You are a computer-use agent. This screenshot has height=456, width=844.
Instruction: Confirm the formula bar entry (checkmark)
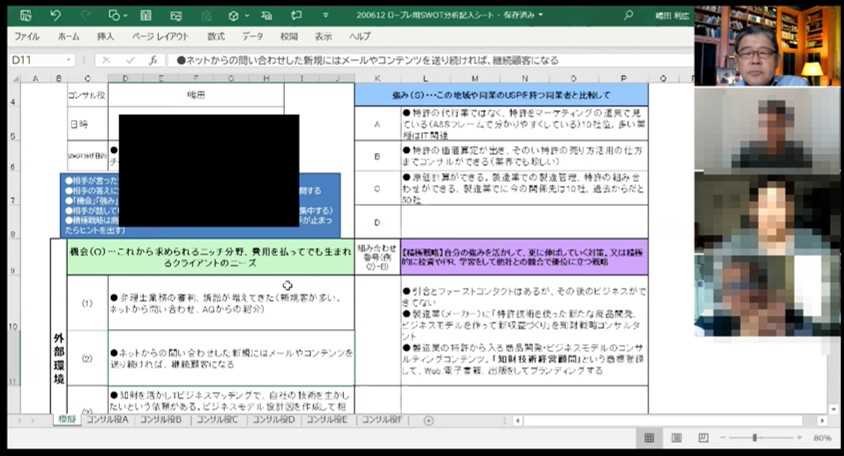click(130, 60)
